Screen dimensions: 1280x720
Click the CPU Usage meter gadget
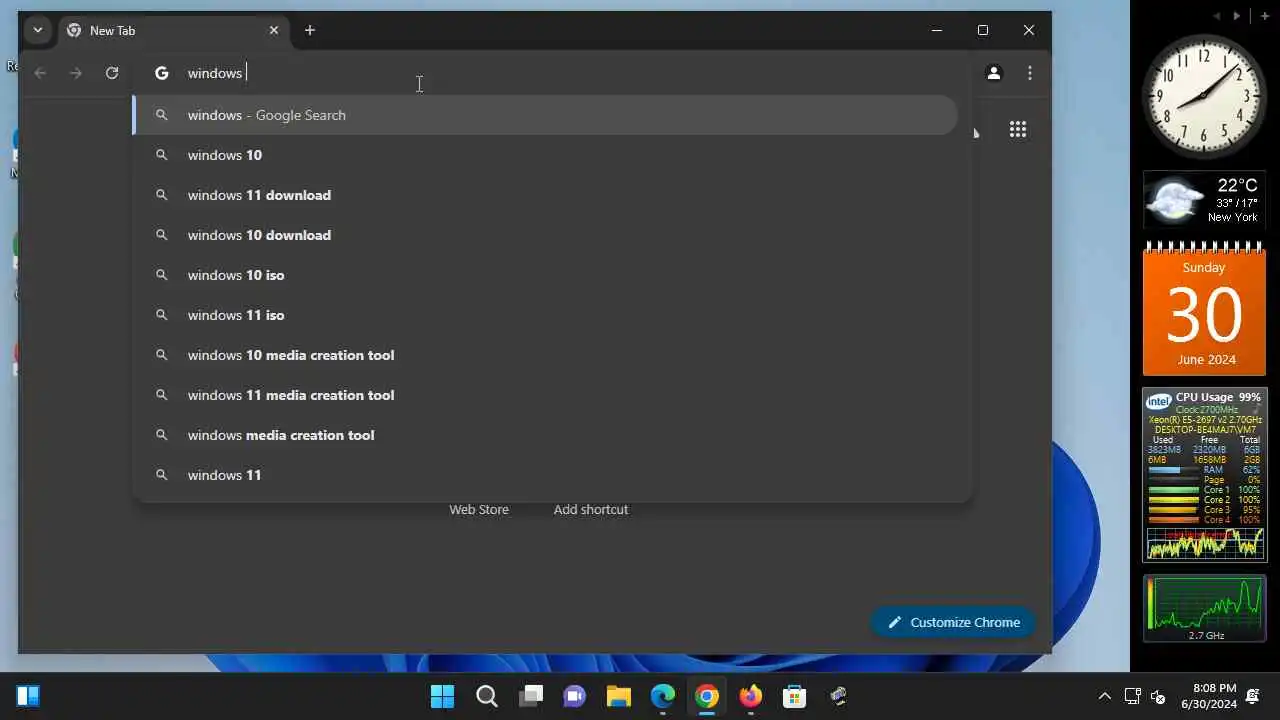pos(1204,475)
